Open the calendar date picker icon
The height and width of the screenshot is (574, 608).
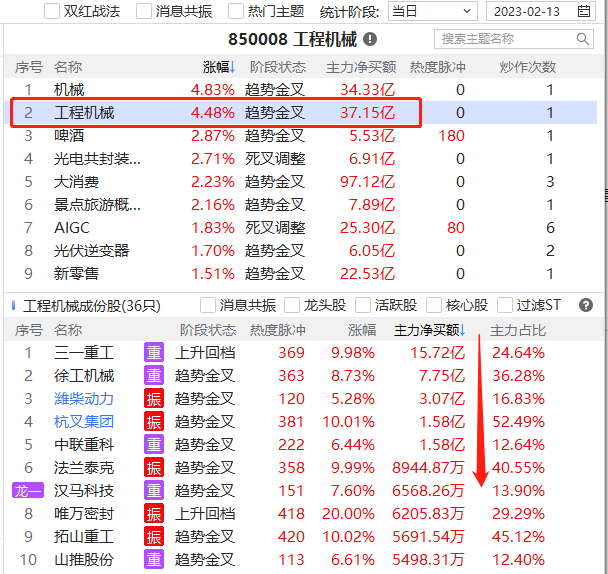point(584,11)
